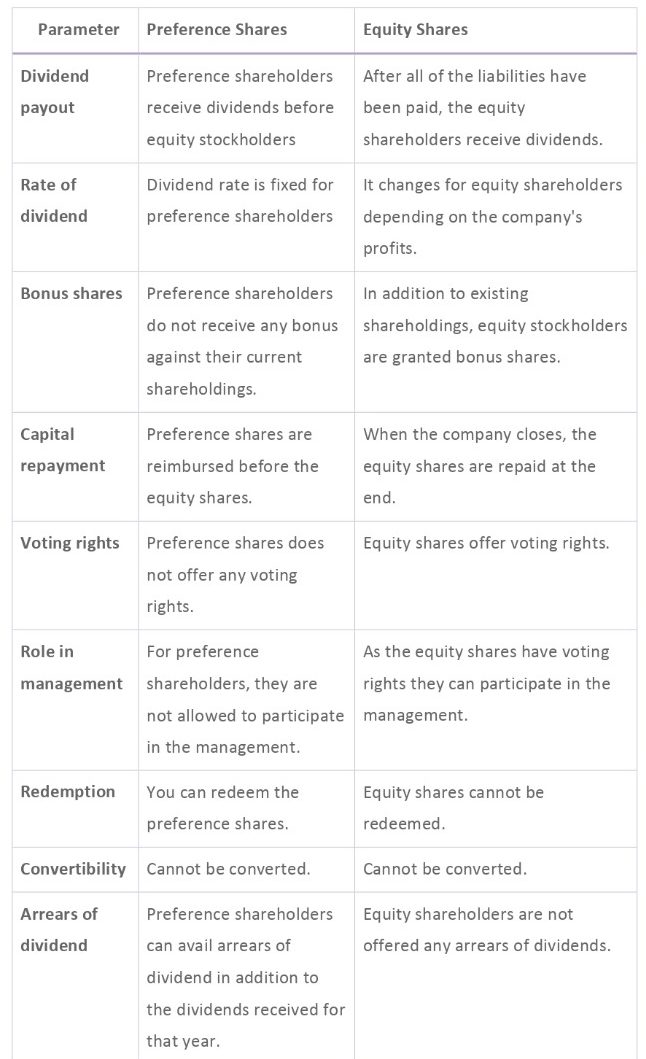Click the Convertibility row label
Viewport: 646px width, 1059px height.
(x=73, y=869)
